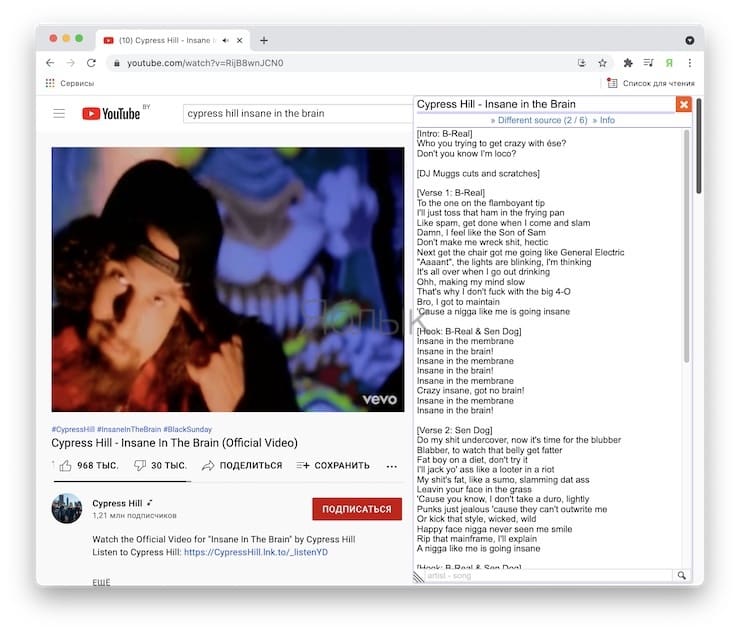Click the Chrome profile icon in tab bar
Screen dimensions: 740x633
pos(690,41)
